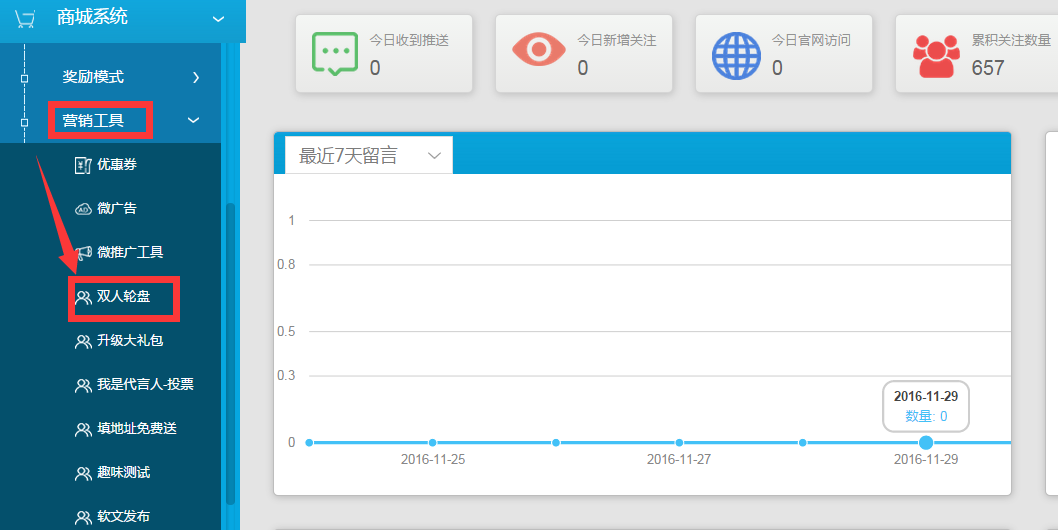Collapse the 商城系统 header chevron
The height and width of the screenshot is (530, 1058).
[219, 18]
